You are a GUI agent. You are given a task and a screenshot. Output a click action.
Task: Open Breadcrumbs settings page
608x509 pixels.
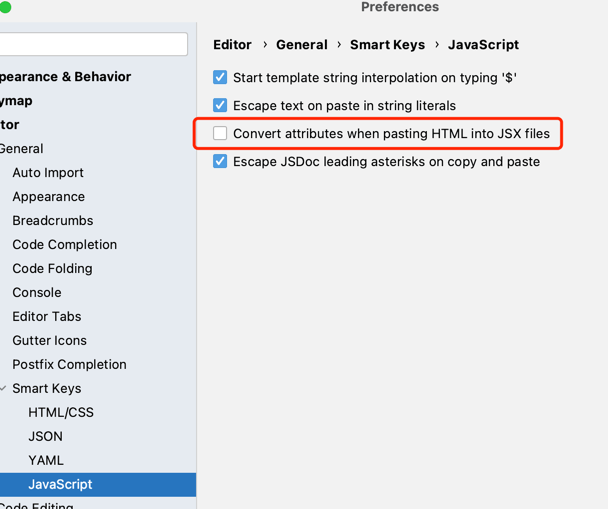[x=53, y=221]
